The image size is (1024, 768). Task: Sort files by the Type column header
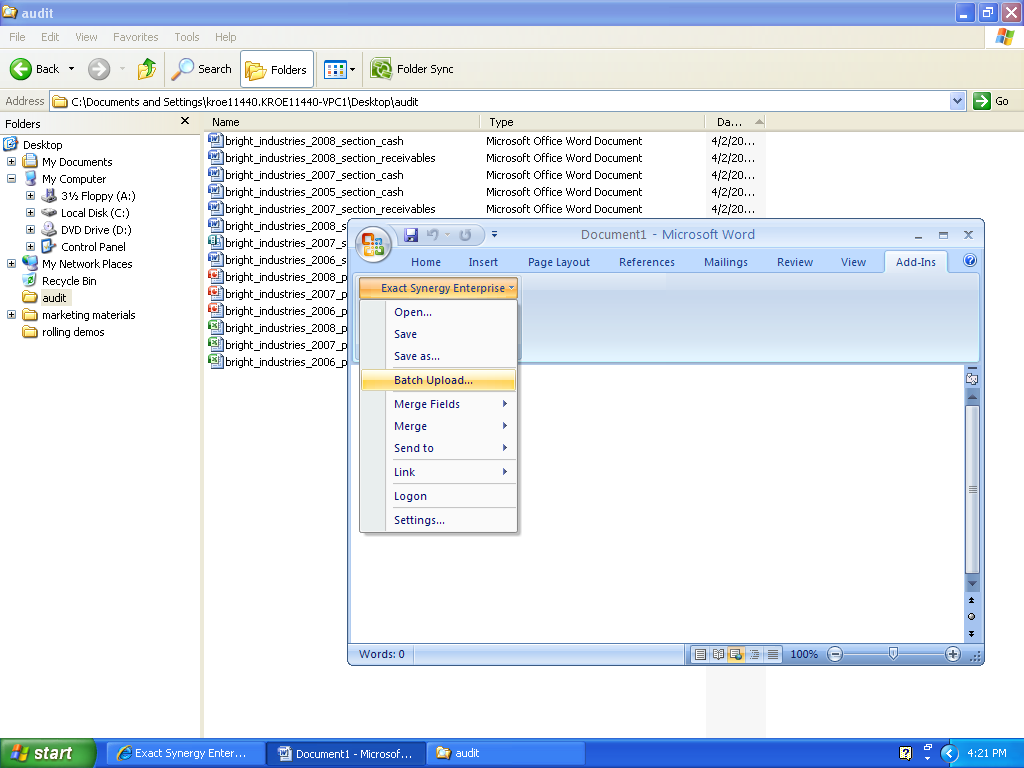point(592,122)
